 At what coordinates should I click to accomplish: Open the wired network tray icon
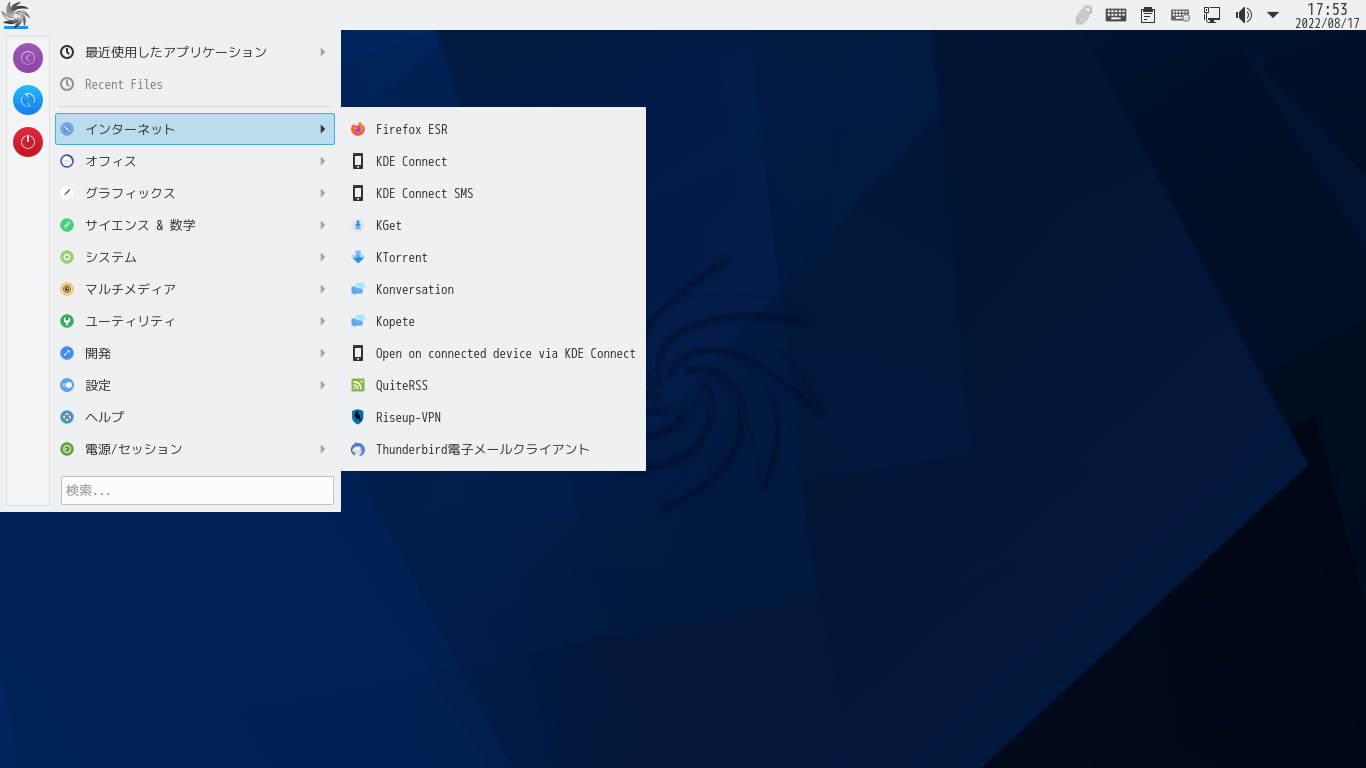pyautogui.click(x=1212, y=14)
